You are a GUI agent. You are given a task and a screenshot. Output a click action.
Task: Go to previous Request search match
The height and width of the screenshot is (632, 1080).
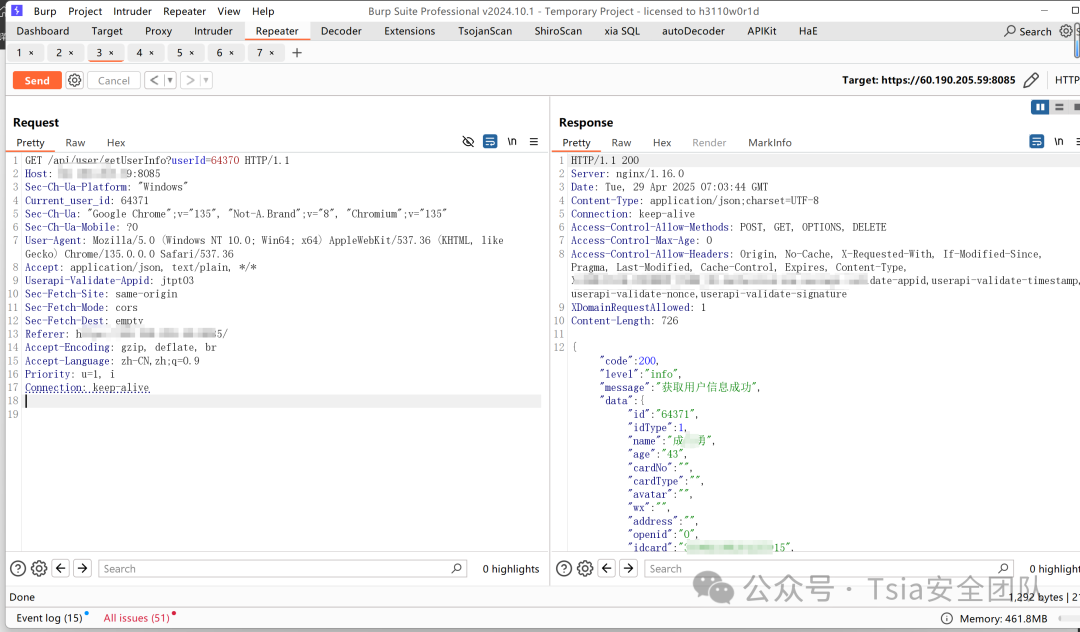click(61, 568)
